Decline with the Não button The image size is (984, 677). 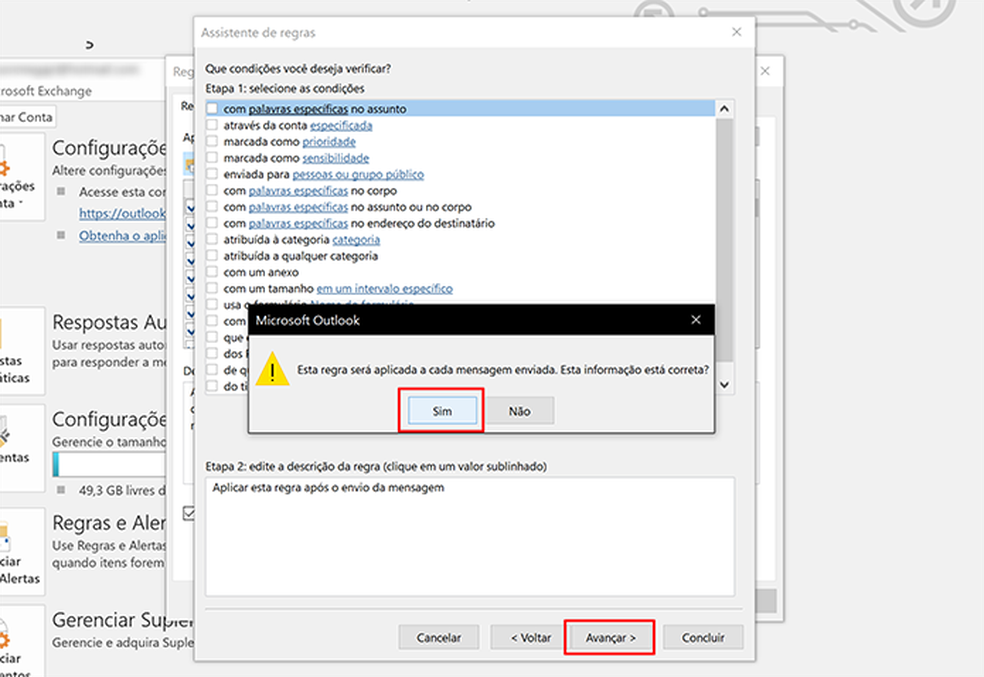tap(520, 411)
